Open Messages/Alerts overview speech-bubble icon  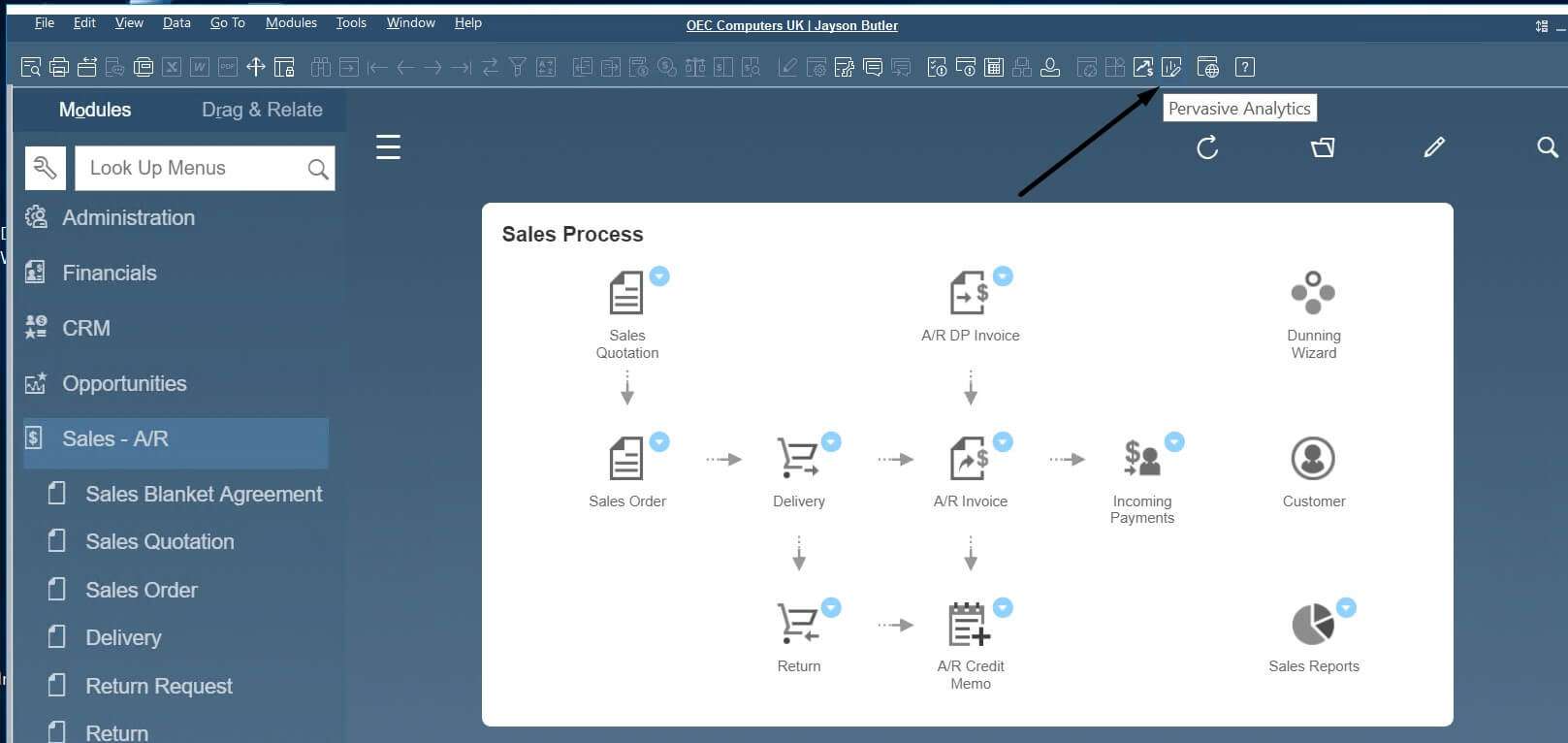tap(873, 67)
